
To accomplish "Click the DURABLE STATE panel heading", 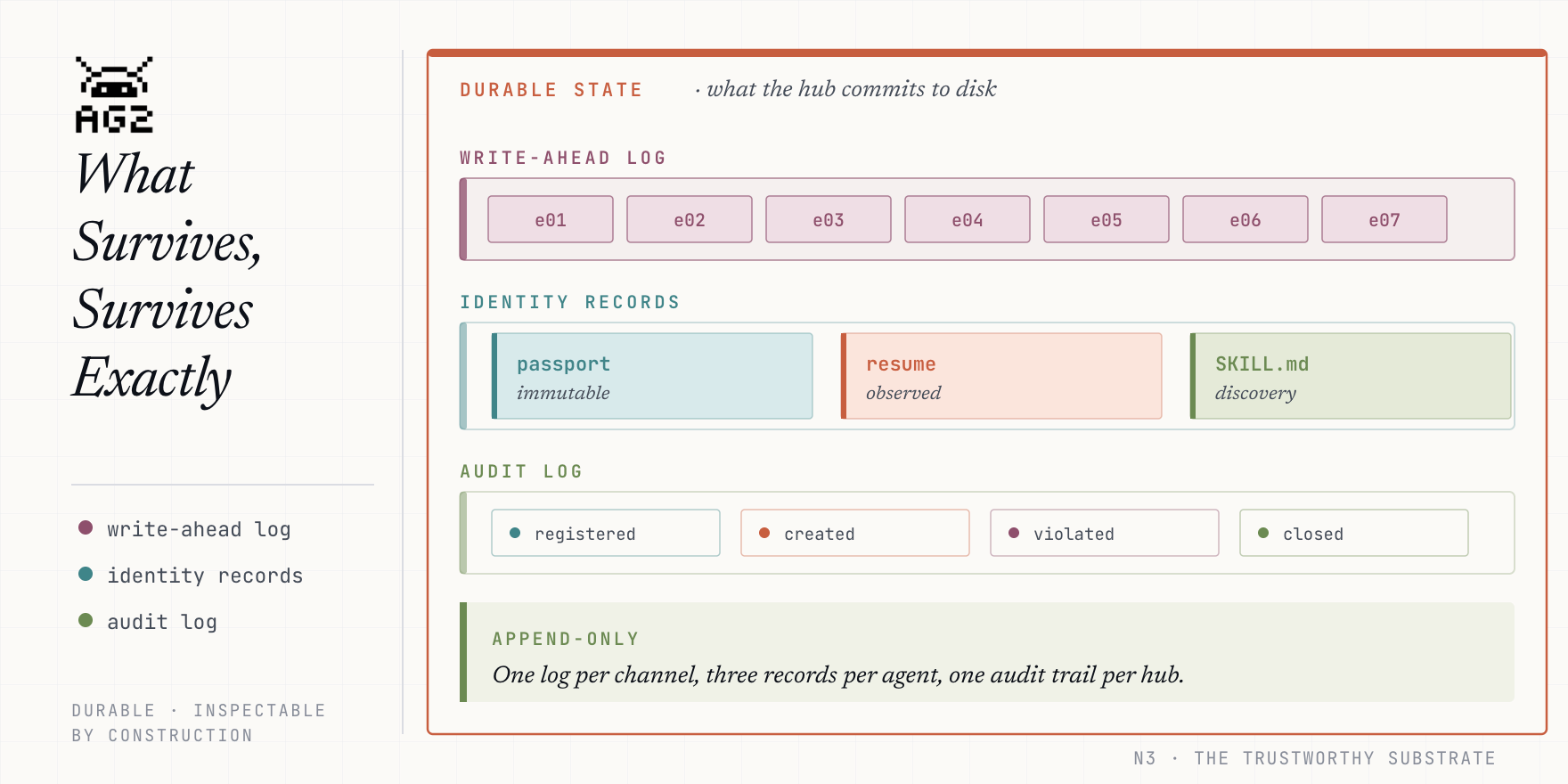I will [x=551, y=90].
